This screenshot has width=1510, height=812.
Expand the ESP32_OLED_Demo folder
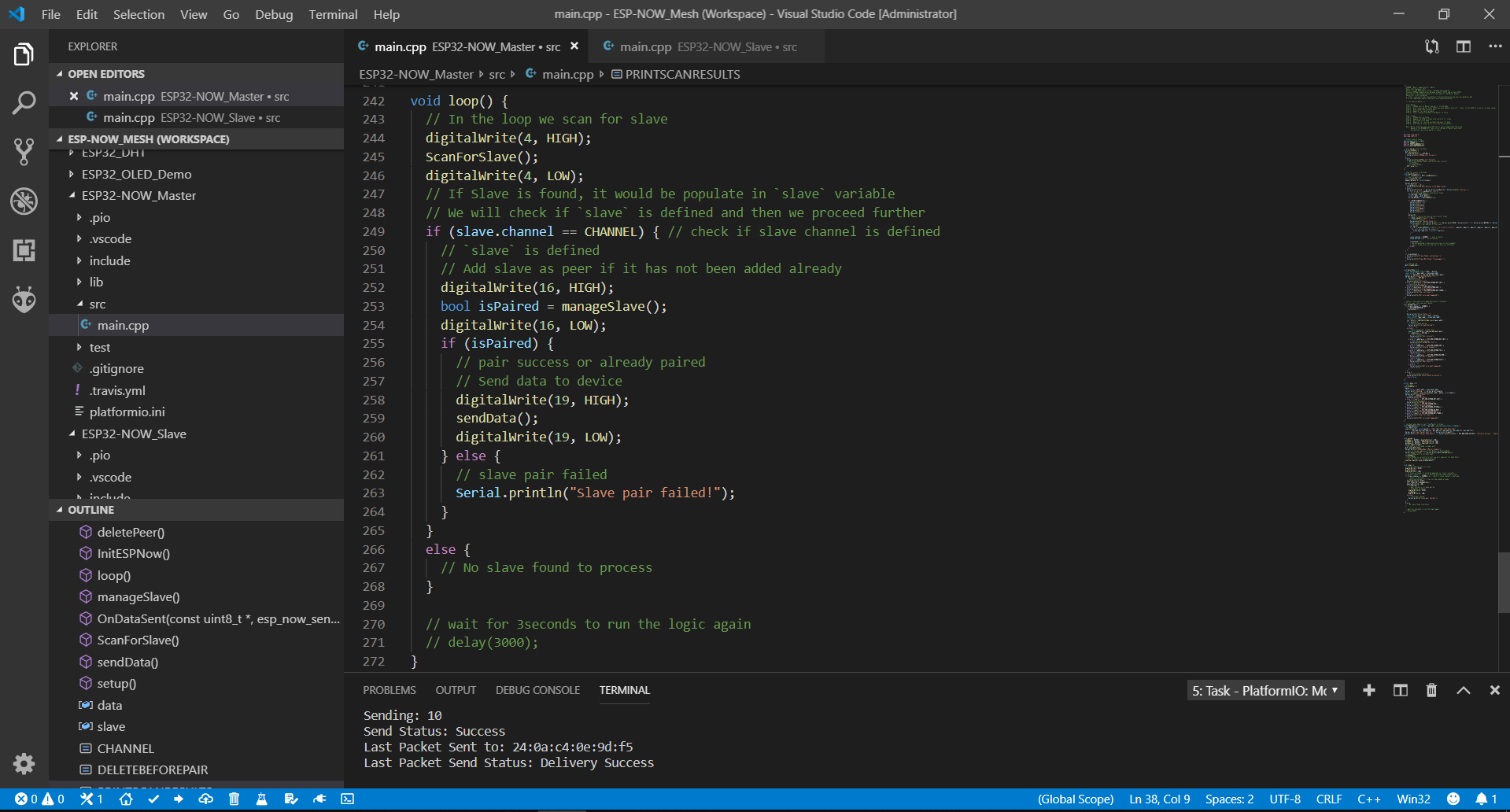coord(136,174)
